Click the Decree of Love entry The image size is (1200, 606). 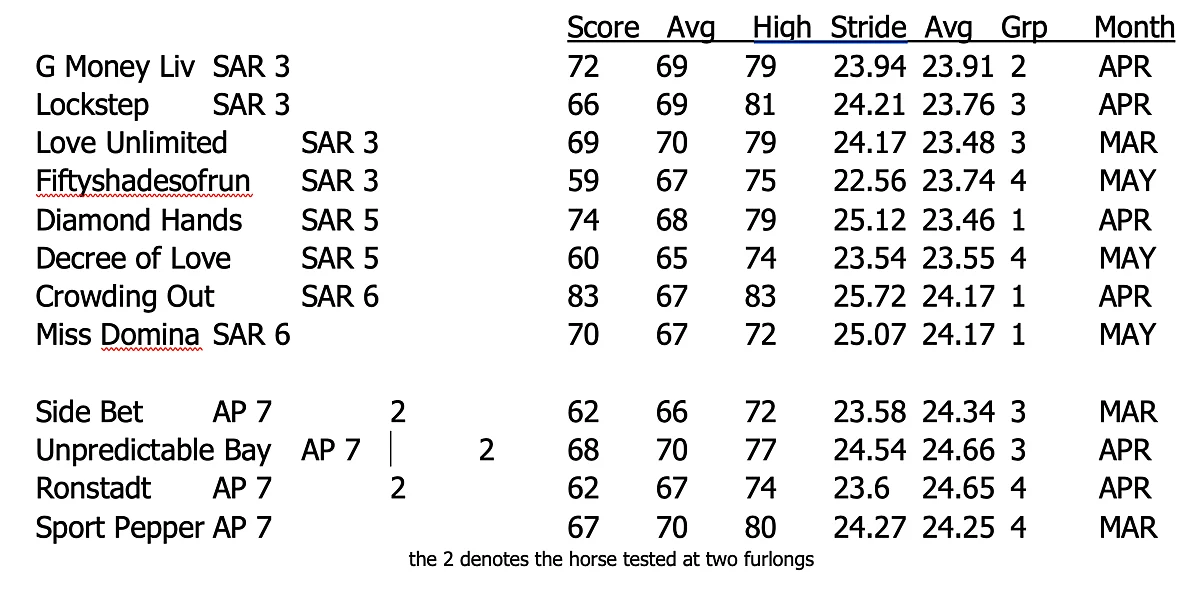coord(133,259)
